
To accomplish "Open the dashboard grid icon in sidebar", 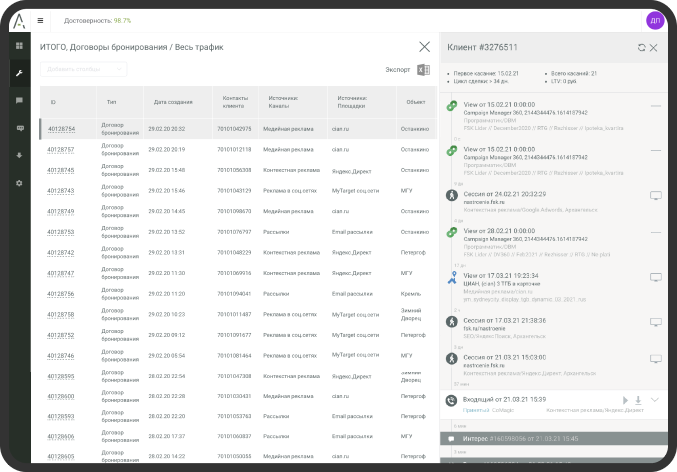I will click(18, 46).
